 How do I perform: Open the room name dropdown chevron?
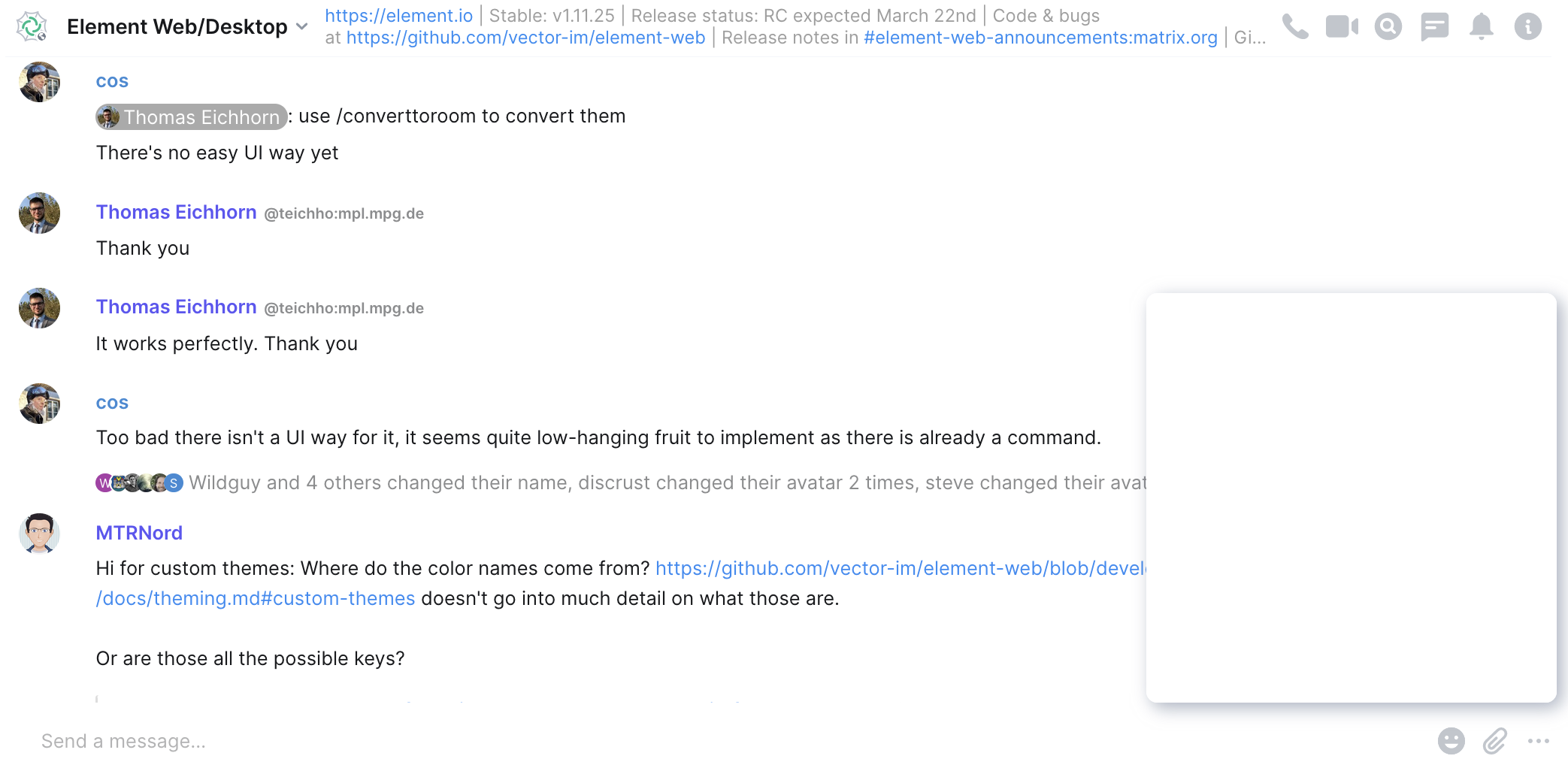[301, 26]
